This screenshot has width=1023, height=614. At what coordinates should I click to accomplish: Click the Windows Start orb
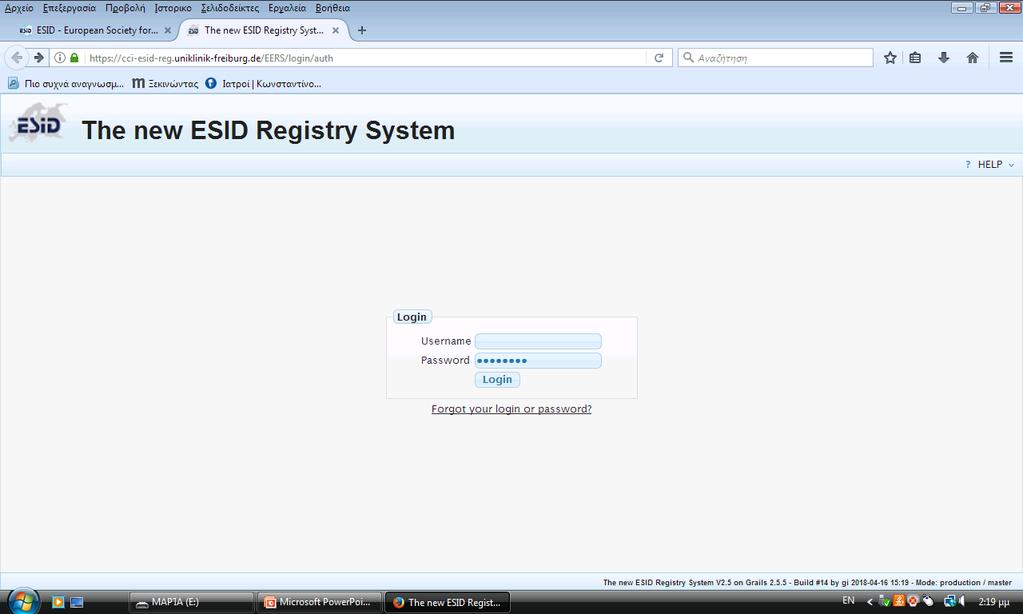pos(23,601)
